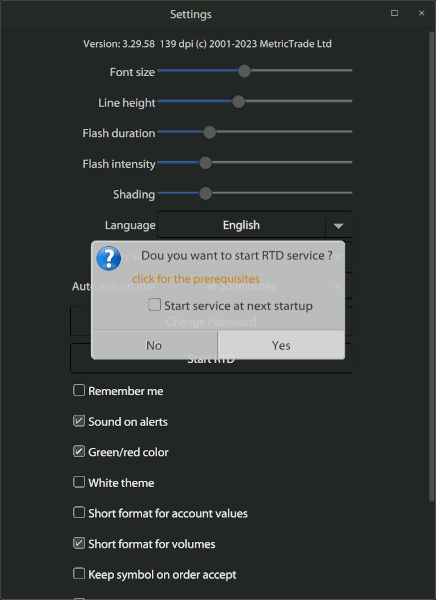Disable Sound on alerts
This screenshot has width=436, height=600.
pos(79,421)
